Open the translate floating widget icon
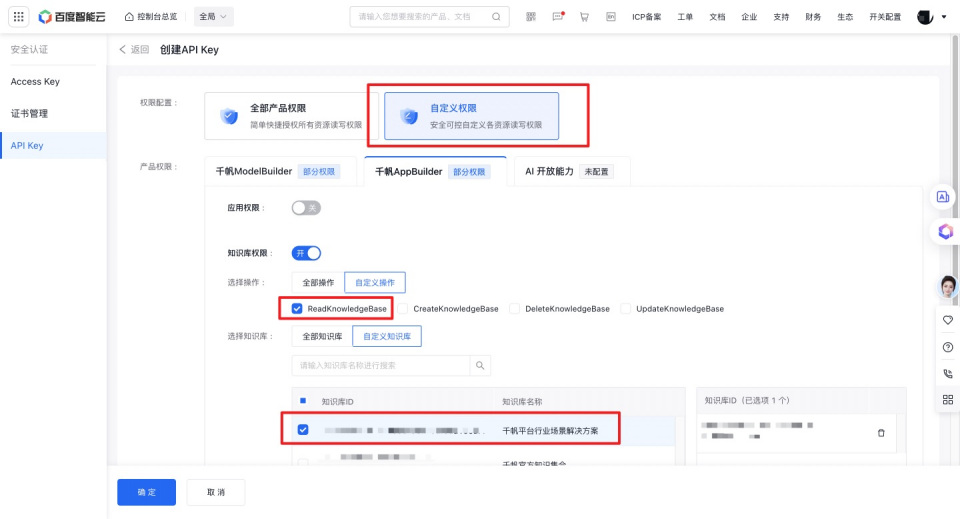960x519 pixels. point(943,197)
